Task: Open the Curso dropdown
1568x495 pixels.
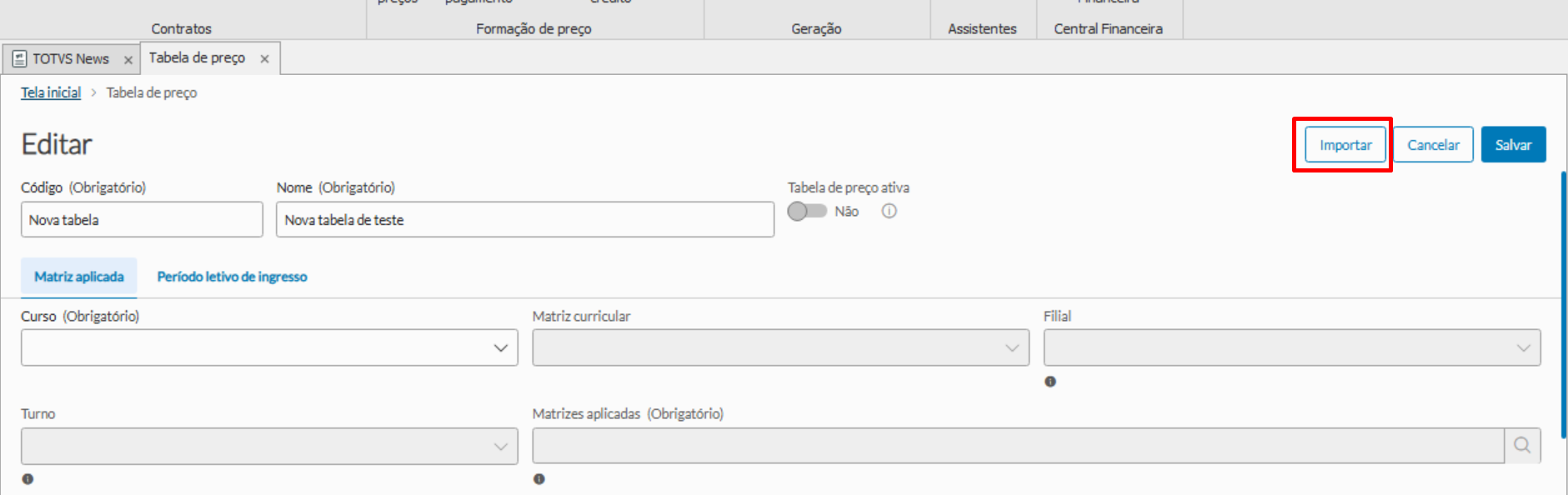Action: pyautogui.click(x=269, y=347)
